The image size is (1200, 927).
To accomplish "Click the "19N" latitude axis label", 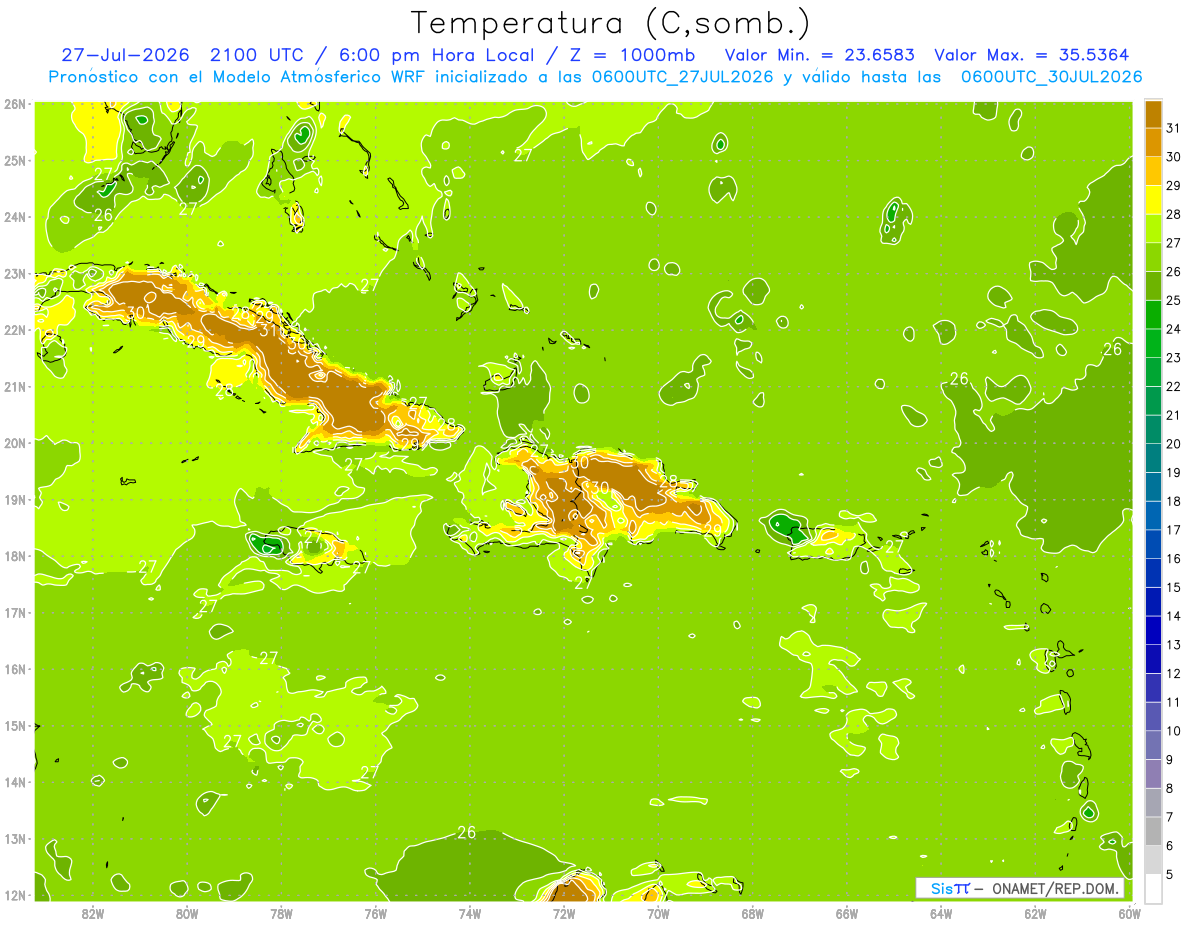I will pyautogui.click(x=15, y=500).
